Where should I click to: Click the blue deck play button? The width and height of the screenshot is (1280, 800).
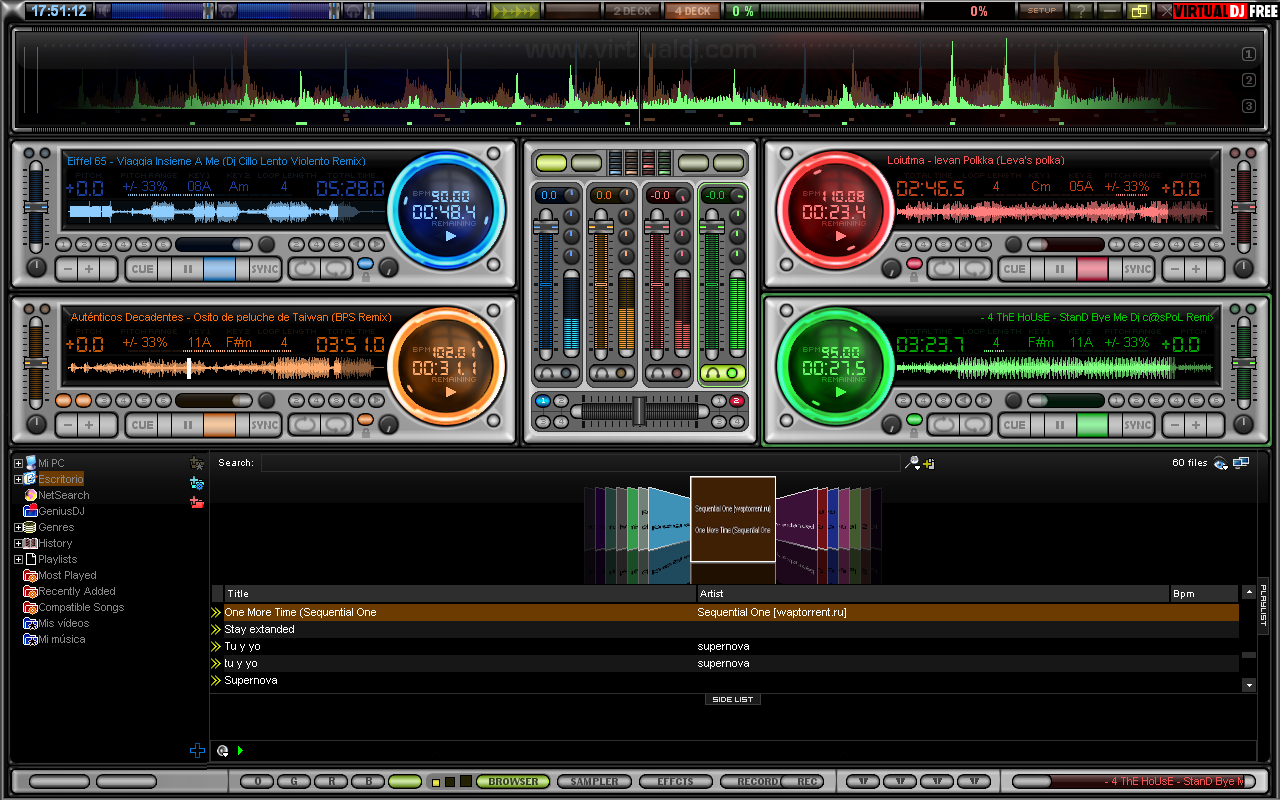pyautogui.click(x=220, y=269)
